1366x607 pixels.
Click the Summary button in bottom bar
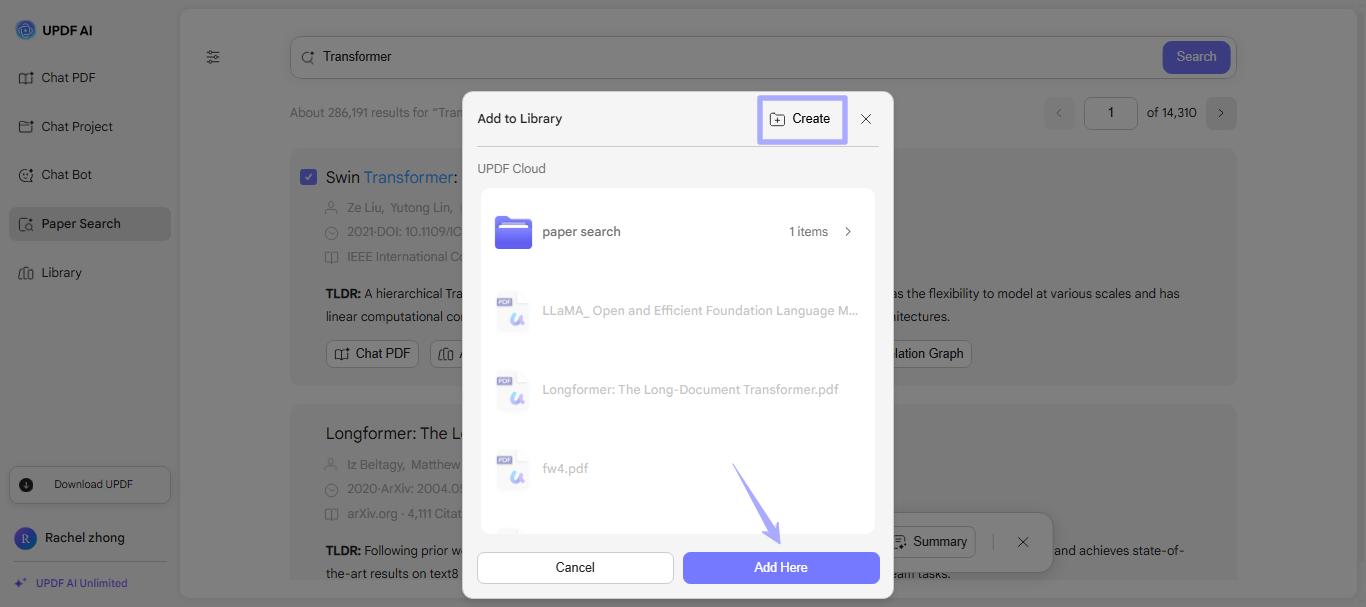[931, 542]
